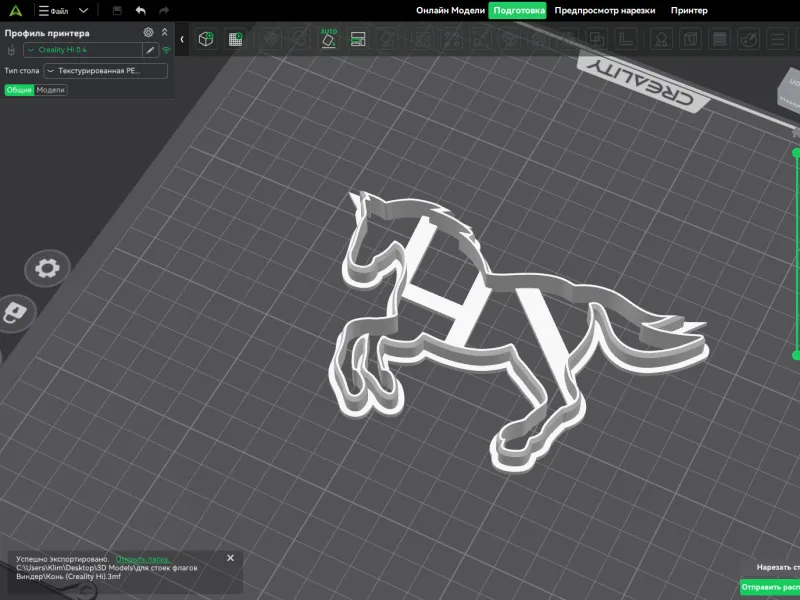Undo the last action
The image size is (800, 600).
tap(141, 10)
